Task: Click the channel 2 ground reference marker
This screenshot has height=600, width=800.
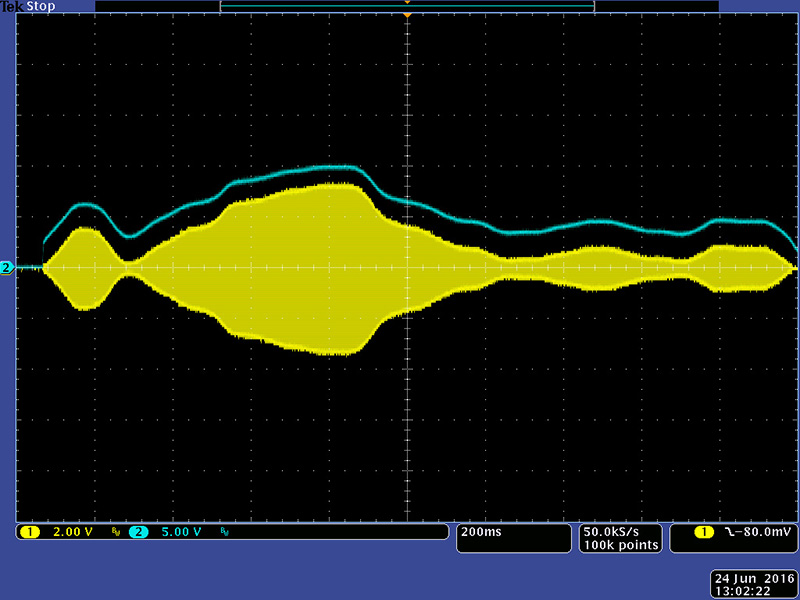Action: (x=7, y=268)
